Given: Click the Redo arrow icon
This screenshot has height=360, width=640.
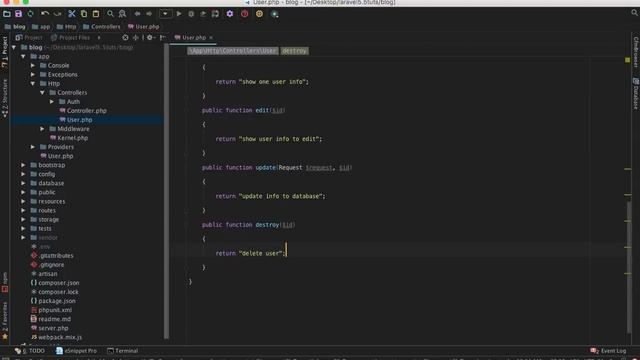Looking at the screenshot, I should tap(58, 14).
